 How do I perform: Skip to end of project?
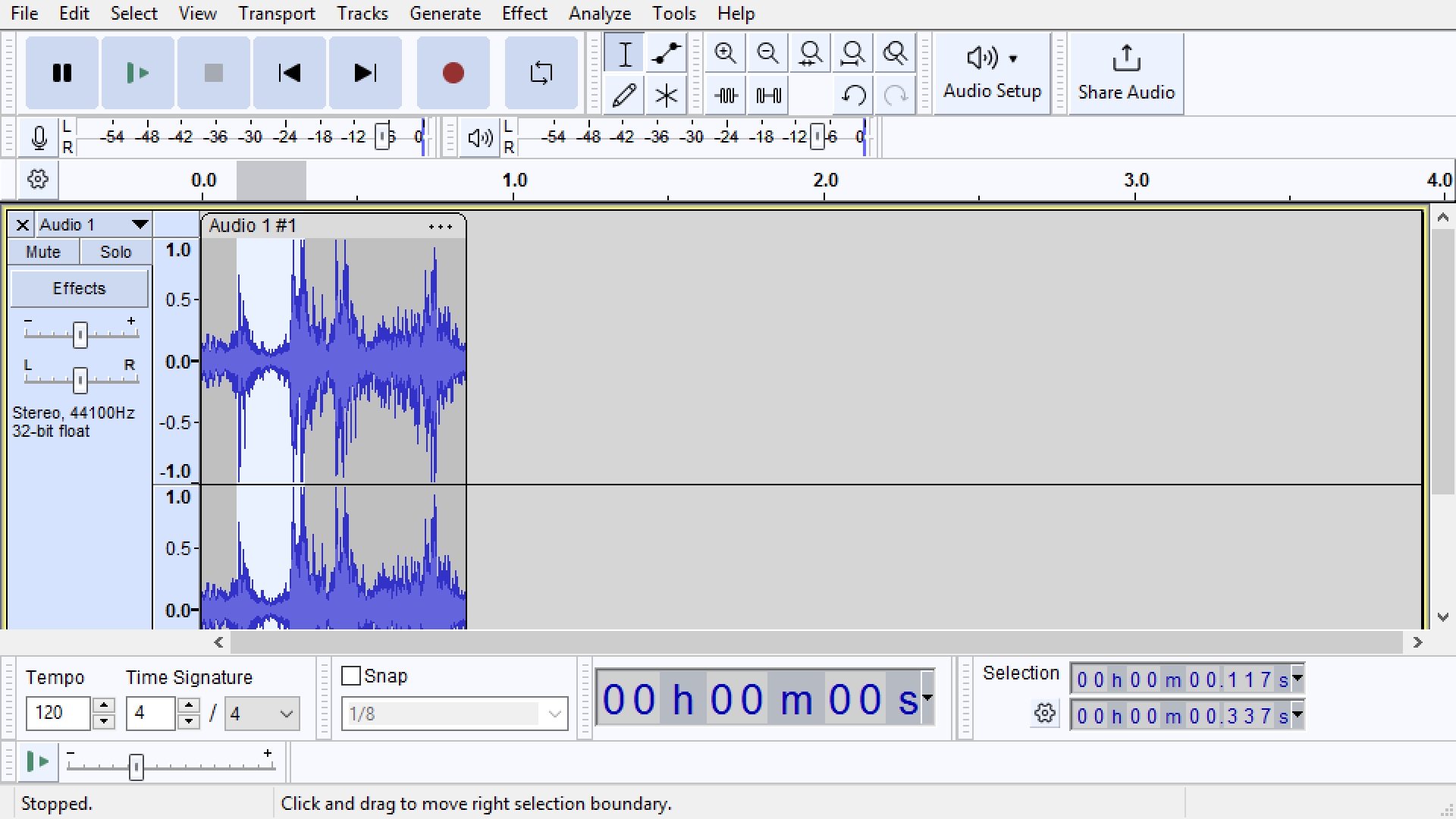click(366, 73)
